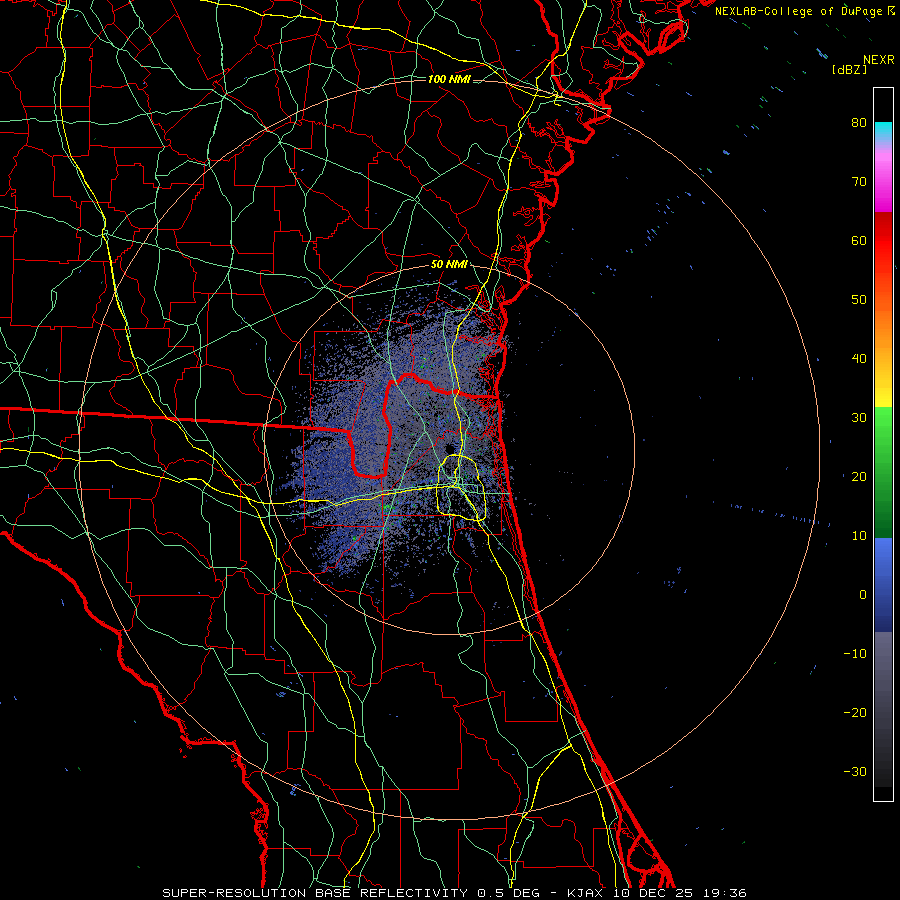The width and height of the screenshot is (900, 900).
Task: Click the 70 value on the dBZ scale
Action: tap(859, 181)
